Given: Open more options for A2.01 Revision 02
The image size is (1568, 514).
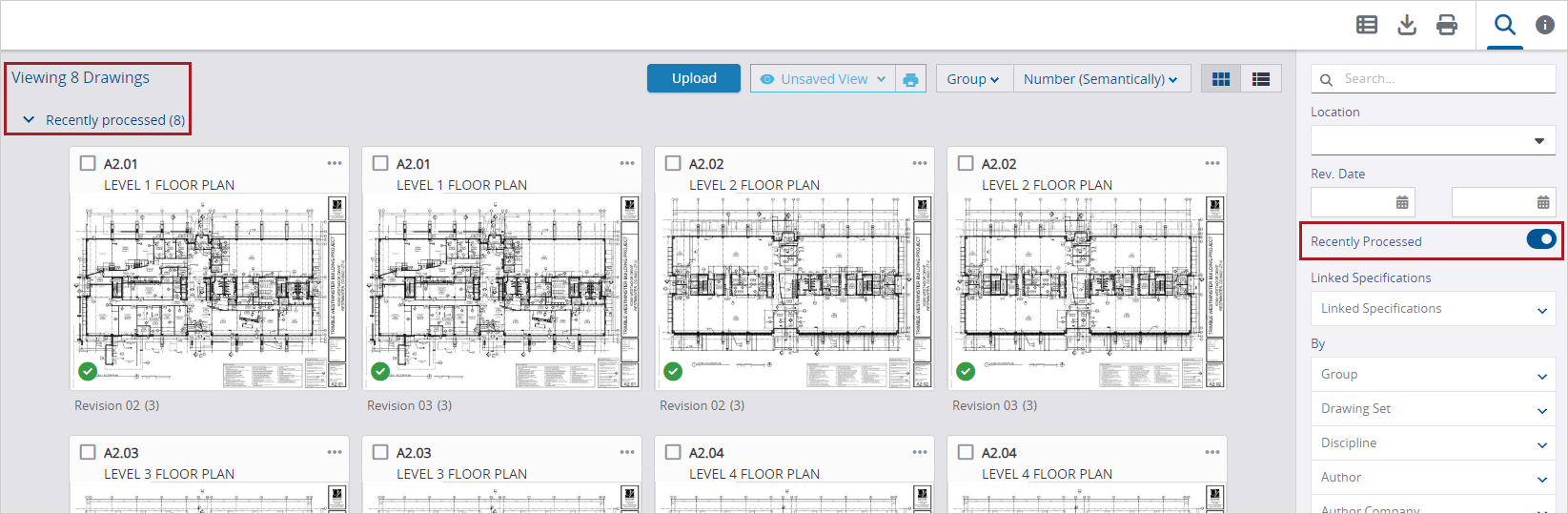Looking at the screenshot, I should [x=335, y=163].
